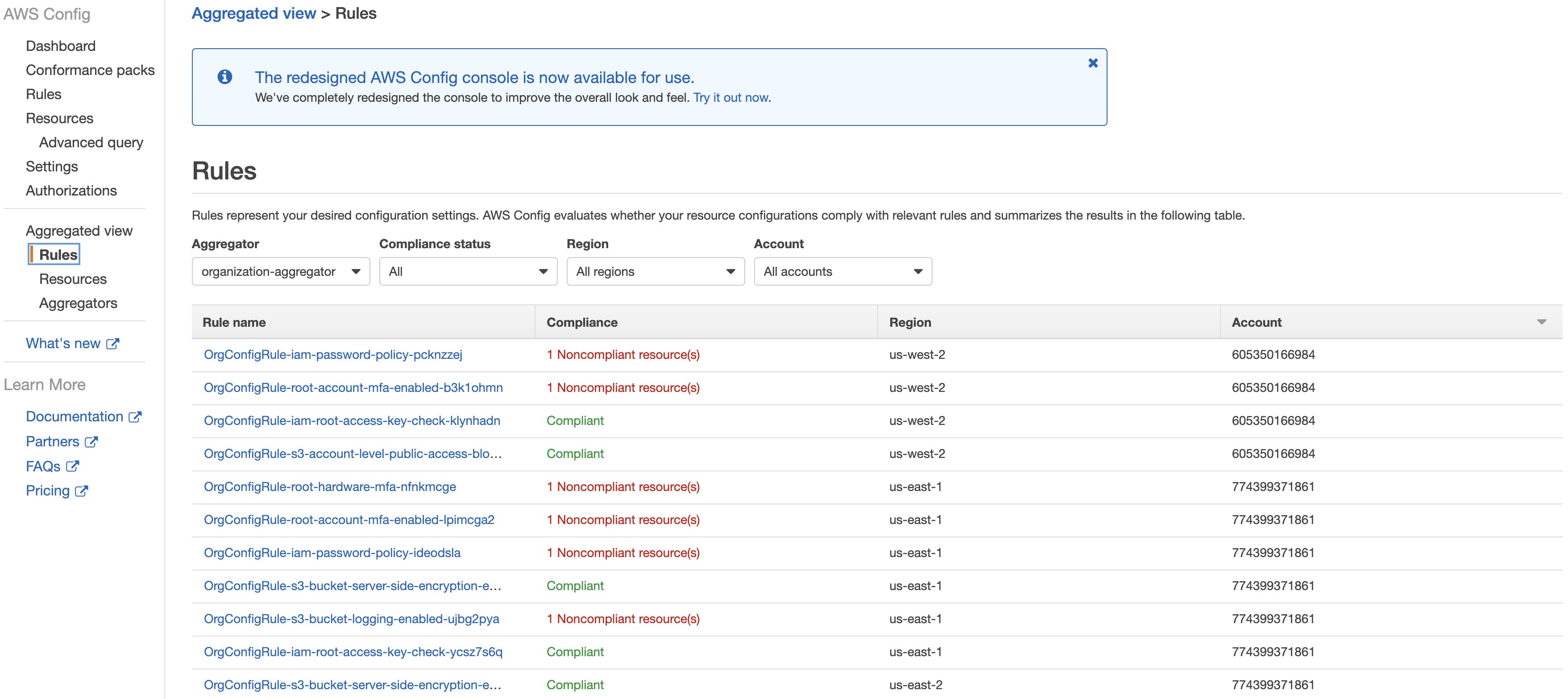The height and width of the screenshot is (699, 1568).
Task: Click the Account column sort arrow
Action: click(x=1542, y=321)
